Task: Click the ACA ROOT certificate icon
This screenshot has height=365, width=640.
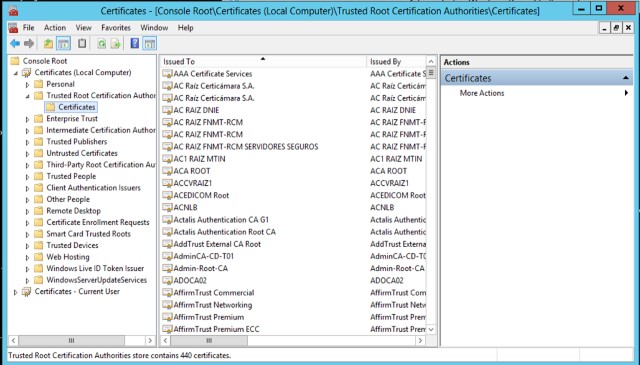Action: click(x=167, y=171)
